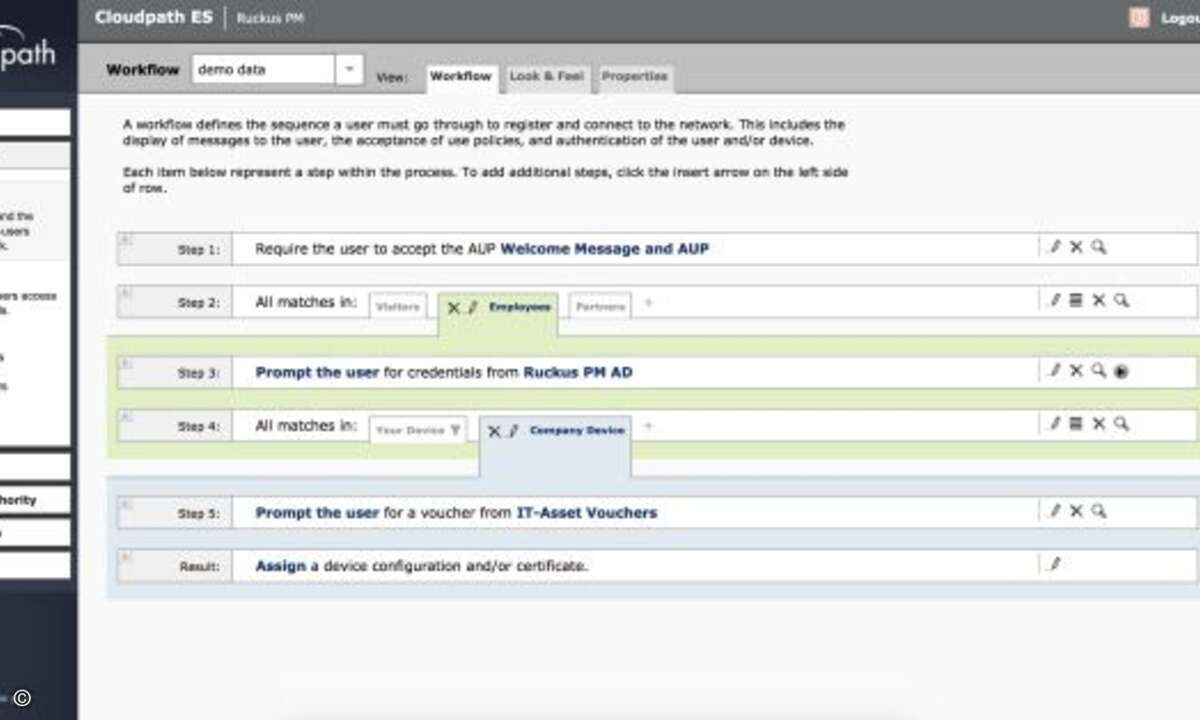Click the Logout link at top right
This screenshot has width=1200, height=720.
click(1179, 18)
